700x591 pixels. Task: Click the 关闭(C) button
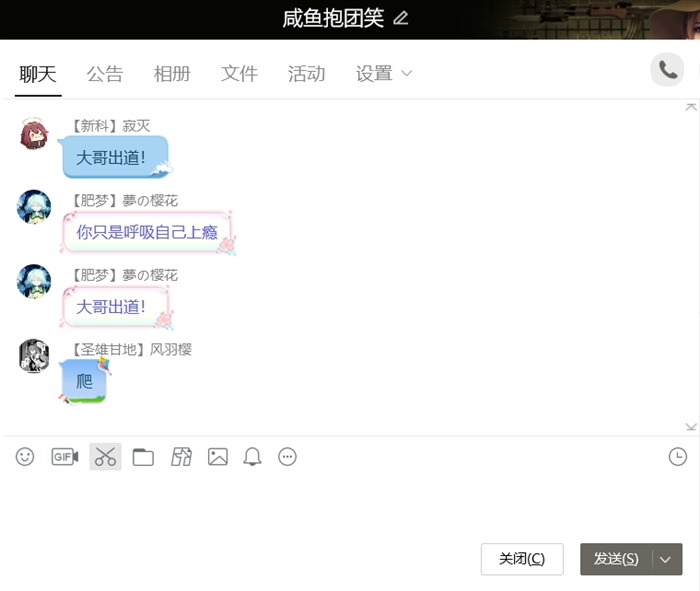[x=521, y=559]
